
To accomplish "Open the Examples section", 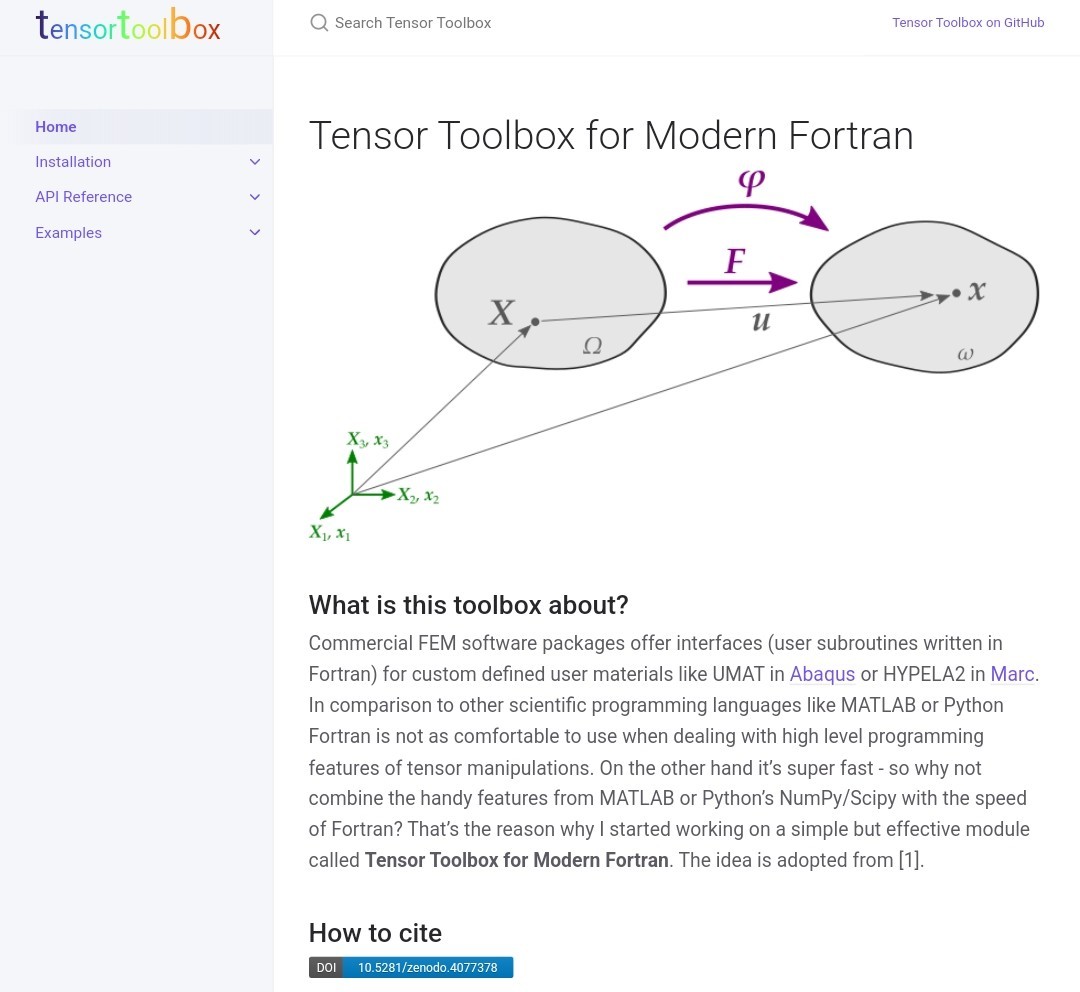I will click(68, 233).
